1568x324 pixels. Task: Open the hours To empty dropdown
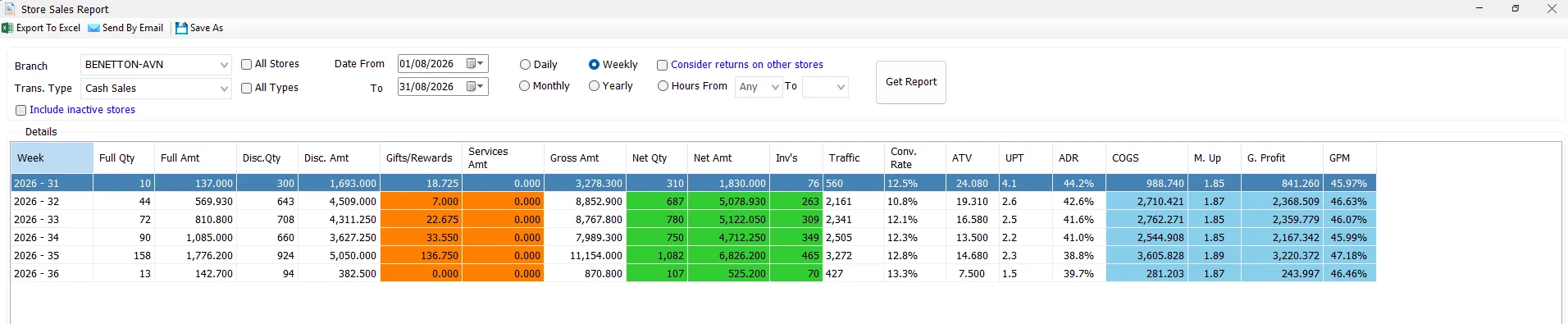pos(825,87)
